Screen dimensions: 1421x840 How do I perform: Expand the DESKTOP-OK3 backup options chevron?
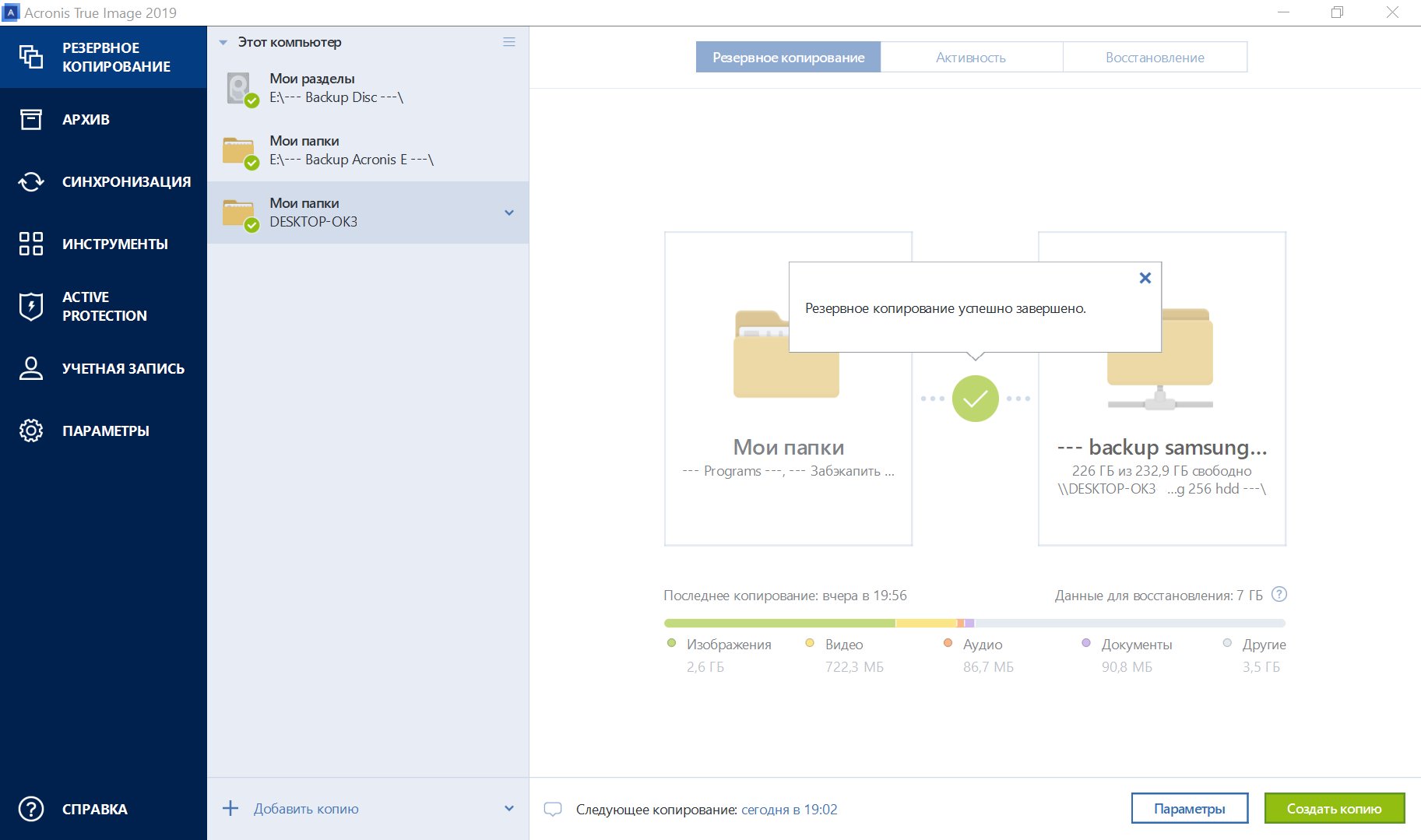(509, 213)
